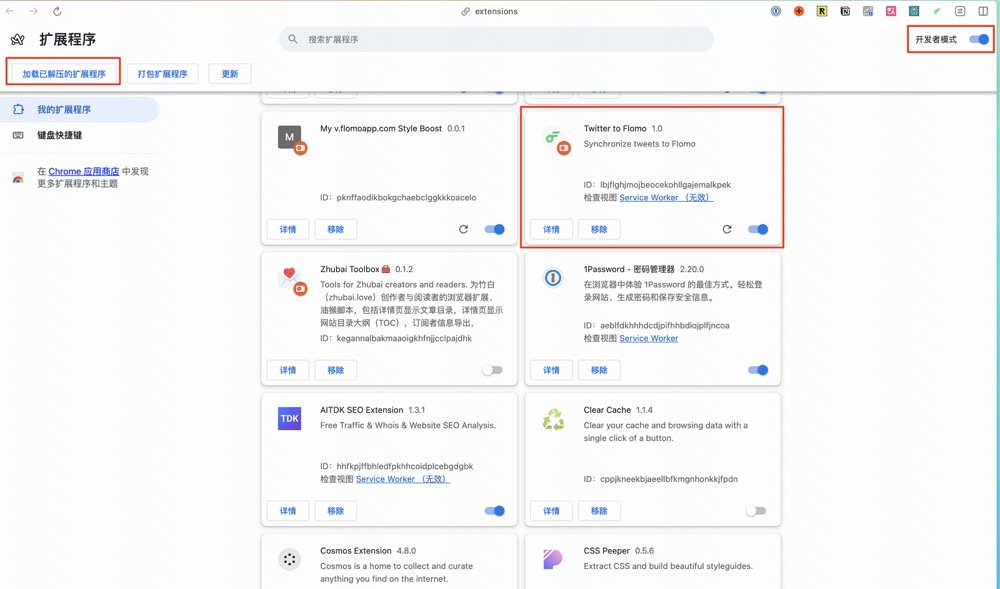
Task: Click the CSS Peeper purple icon
Action: pyautogui.click(x=552, y=559)
